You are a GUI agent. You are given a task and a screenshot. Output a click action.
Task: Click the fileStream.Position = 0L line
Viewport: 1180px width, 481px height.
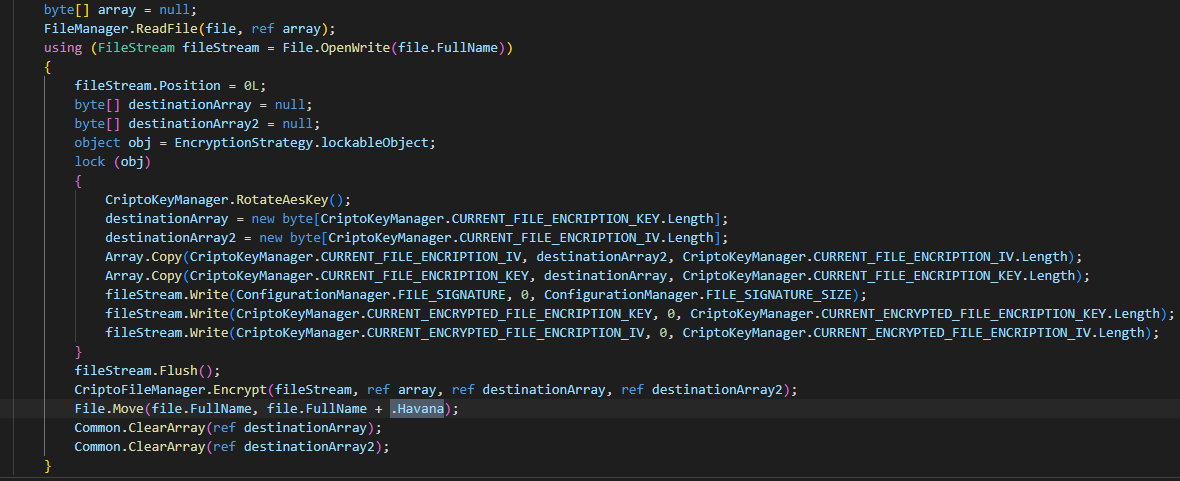click(x=170, y=85)
